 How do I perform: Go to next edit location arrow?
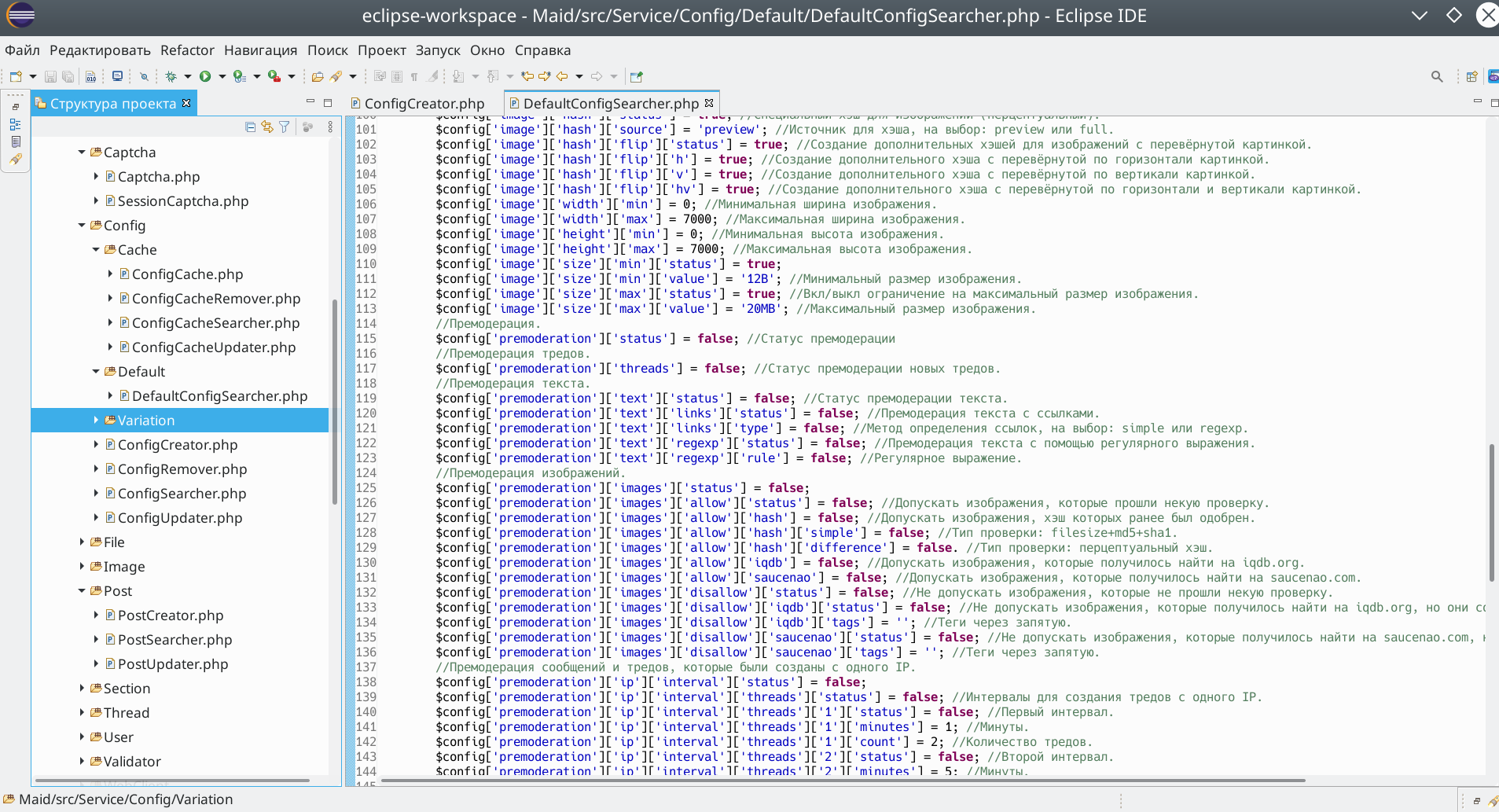(545, 76)
